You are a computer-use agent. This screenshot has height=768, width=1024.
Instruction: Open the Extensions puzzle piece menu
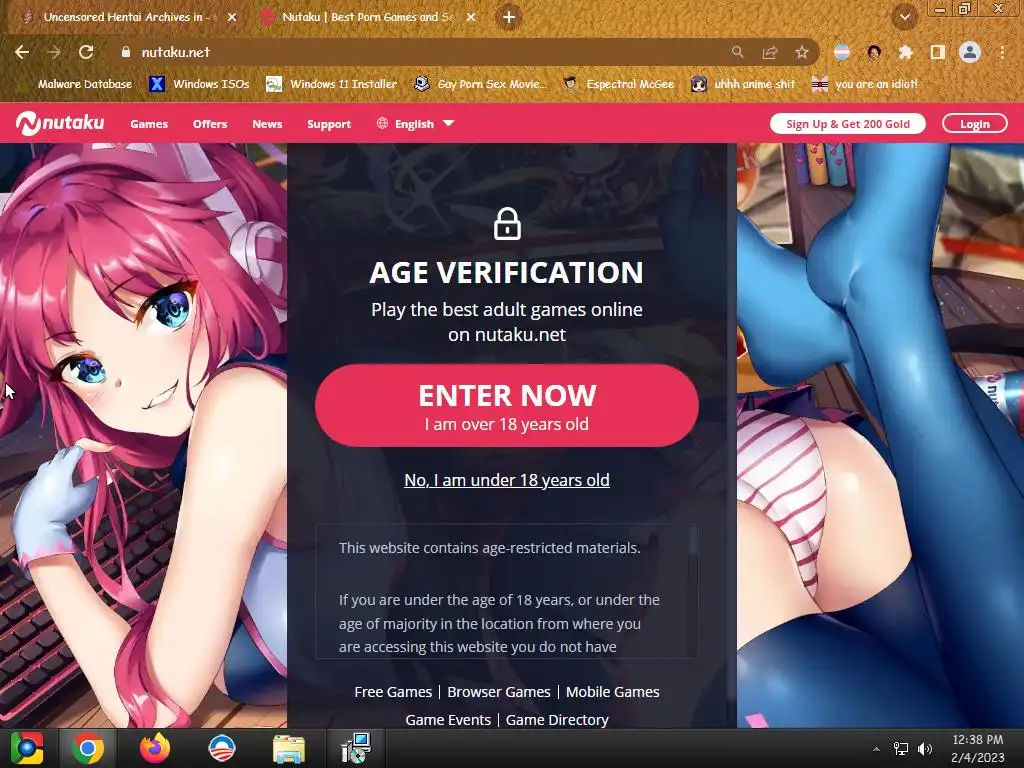[x=906, y=52]
